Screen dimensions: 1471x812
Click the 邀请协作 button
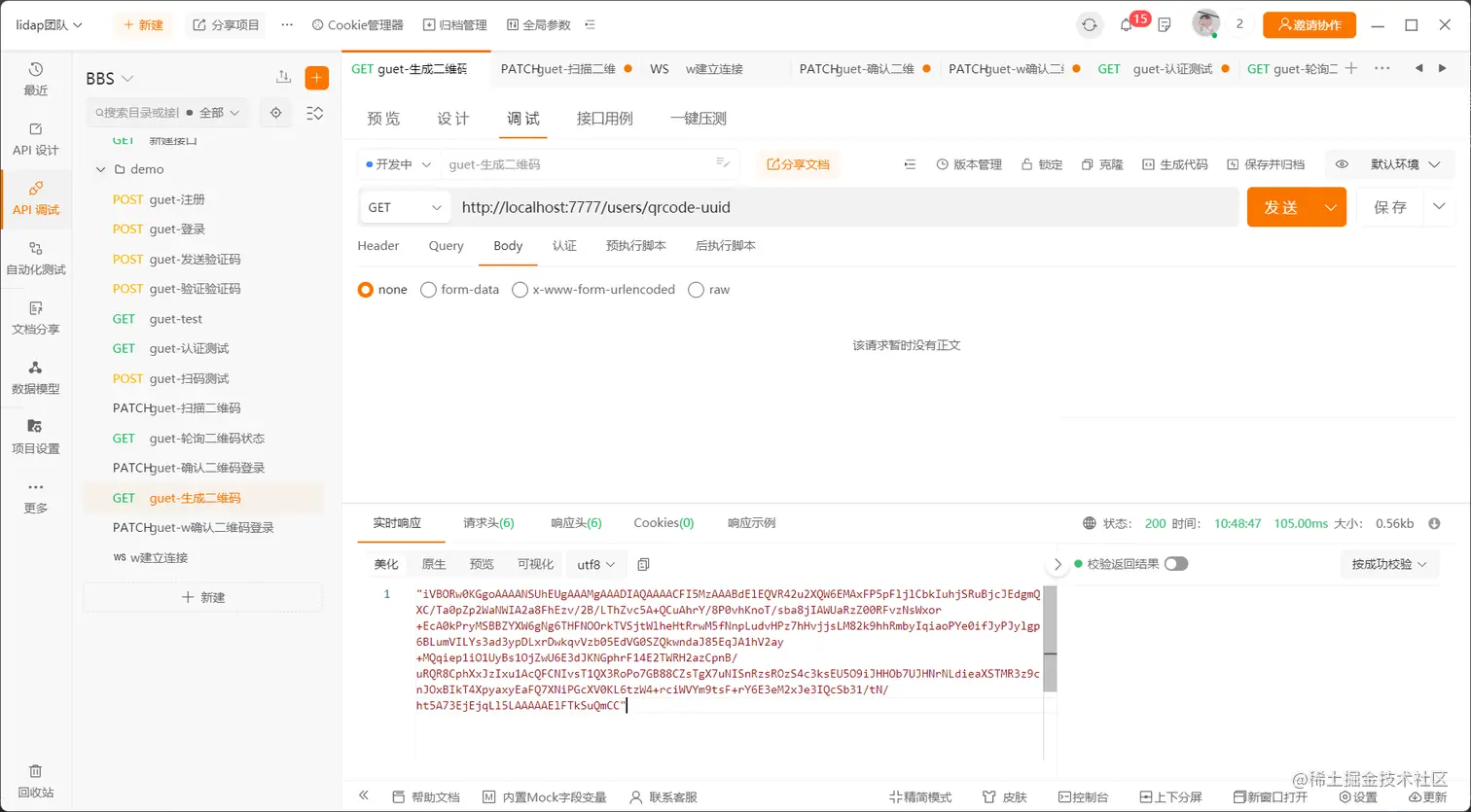click(x=1310, y=25)
